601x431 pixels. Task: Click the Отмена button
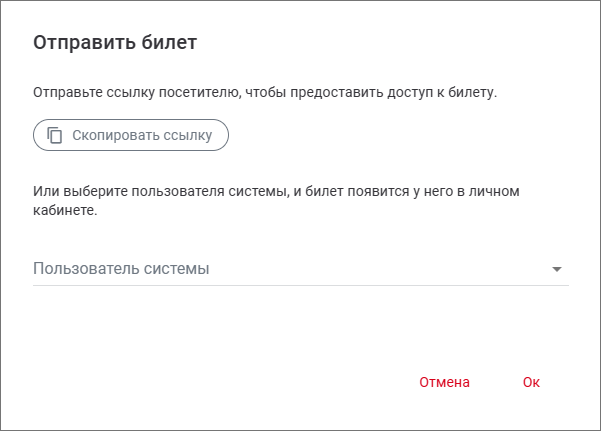(444, 382)
